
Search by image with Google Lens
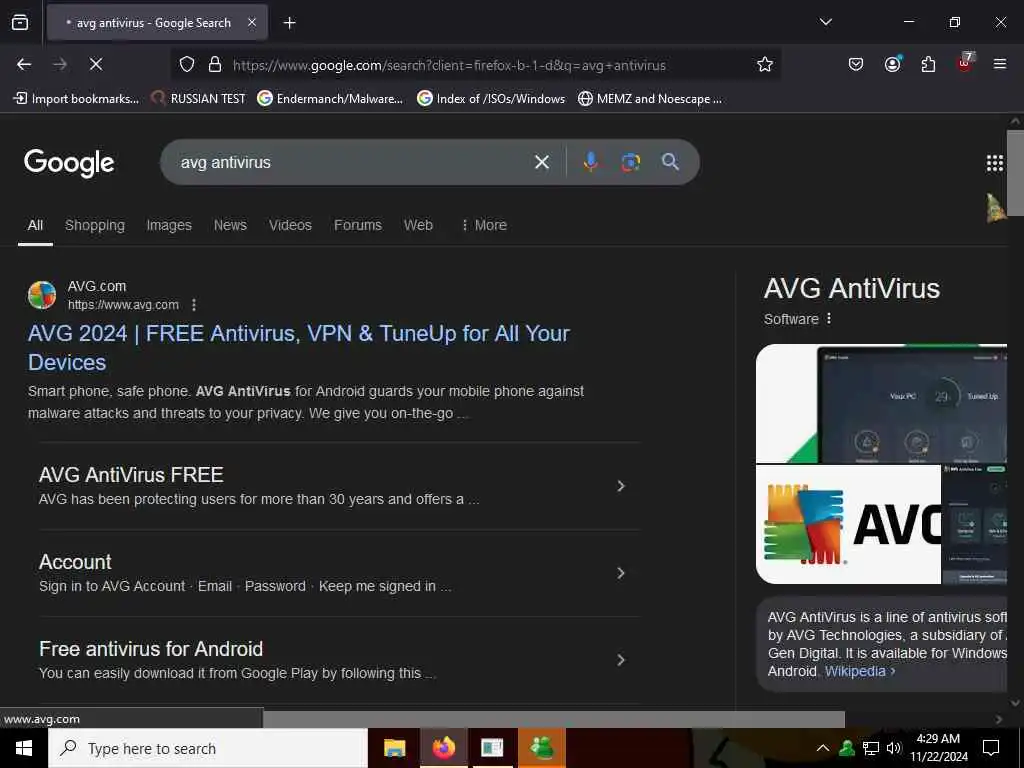[x=630, y=162]
